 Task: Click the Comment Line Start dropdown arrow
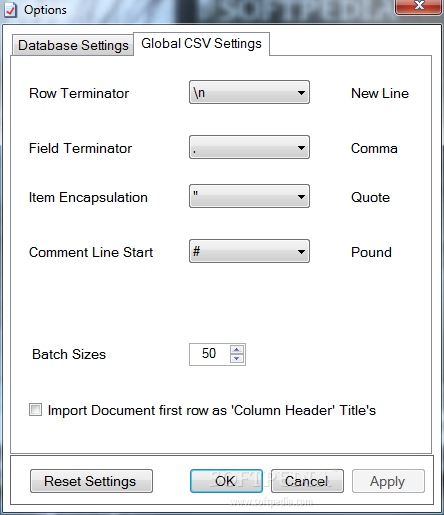[301, 251]
